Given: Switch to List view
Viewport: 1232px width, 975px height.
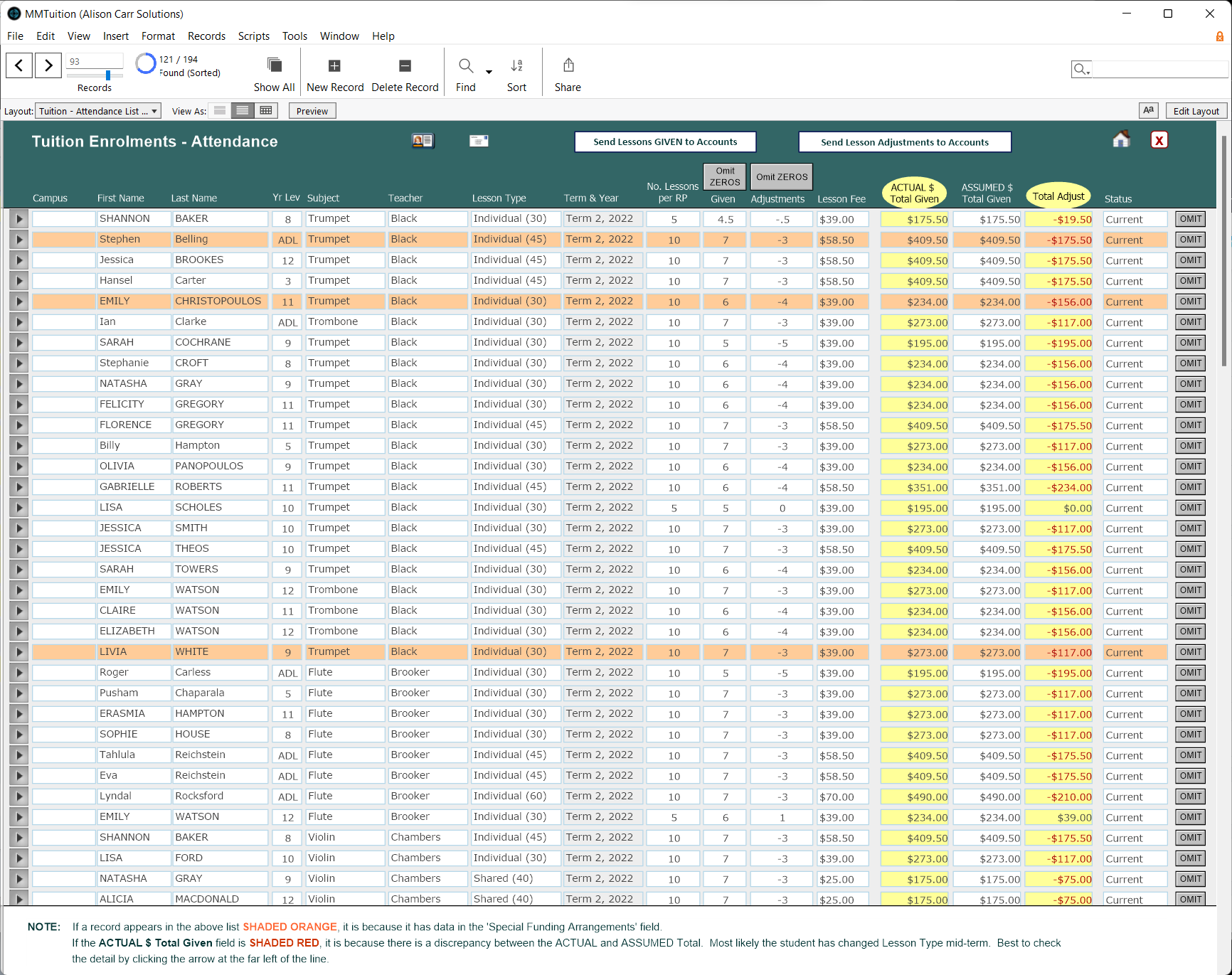Looking at the screenshot, I should 243,111.
